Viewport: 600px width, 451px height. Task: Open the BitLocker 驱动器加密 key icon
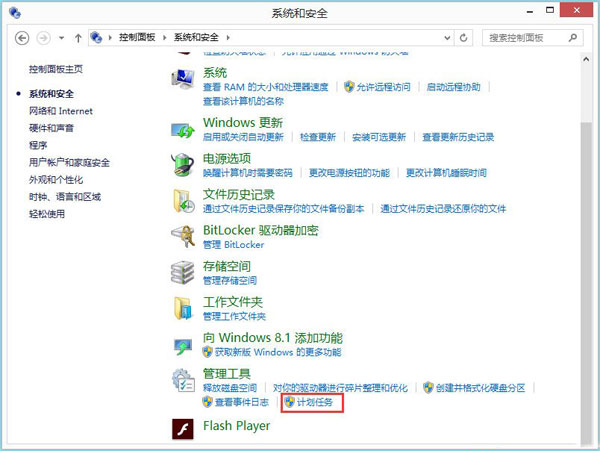(183, 236)
